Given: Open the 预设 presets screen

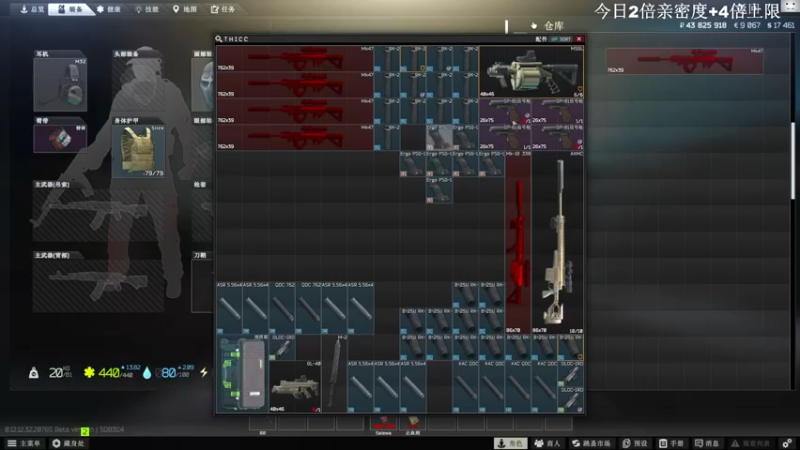Looking at the screenshot, I should [635, 443].
